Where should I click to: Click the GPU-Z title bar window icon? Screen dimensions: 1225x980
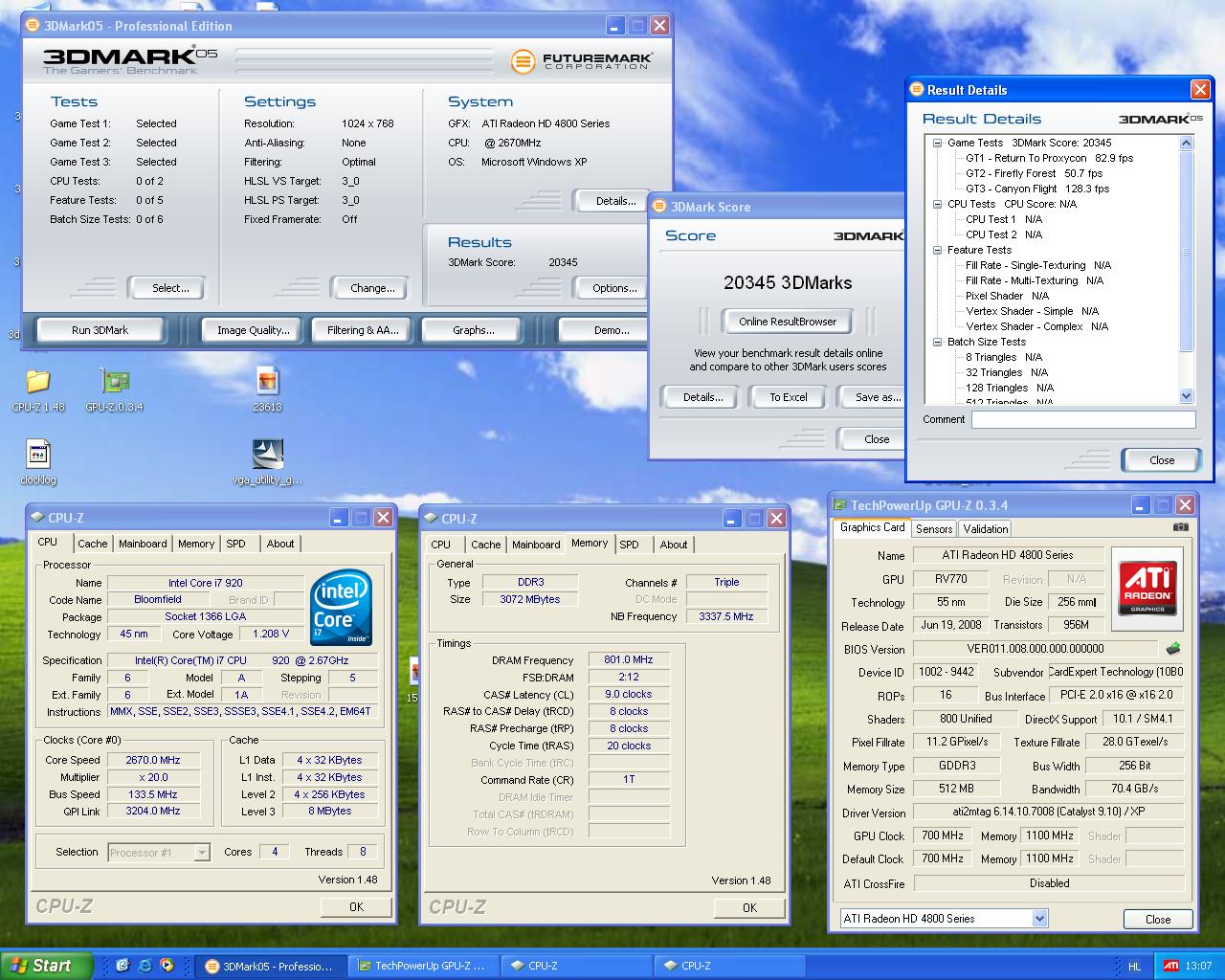[x=840, y=505]
